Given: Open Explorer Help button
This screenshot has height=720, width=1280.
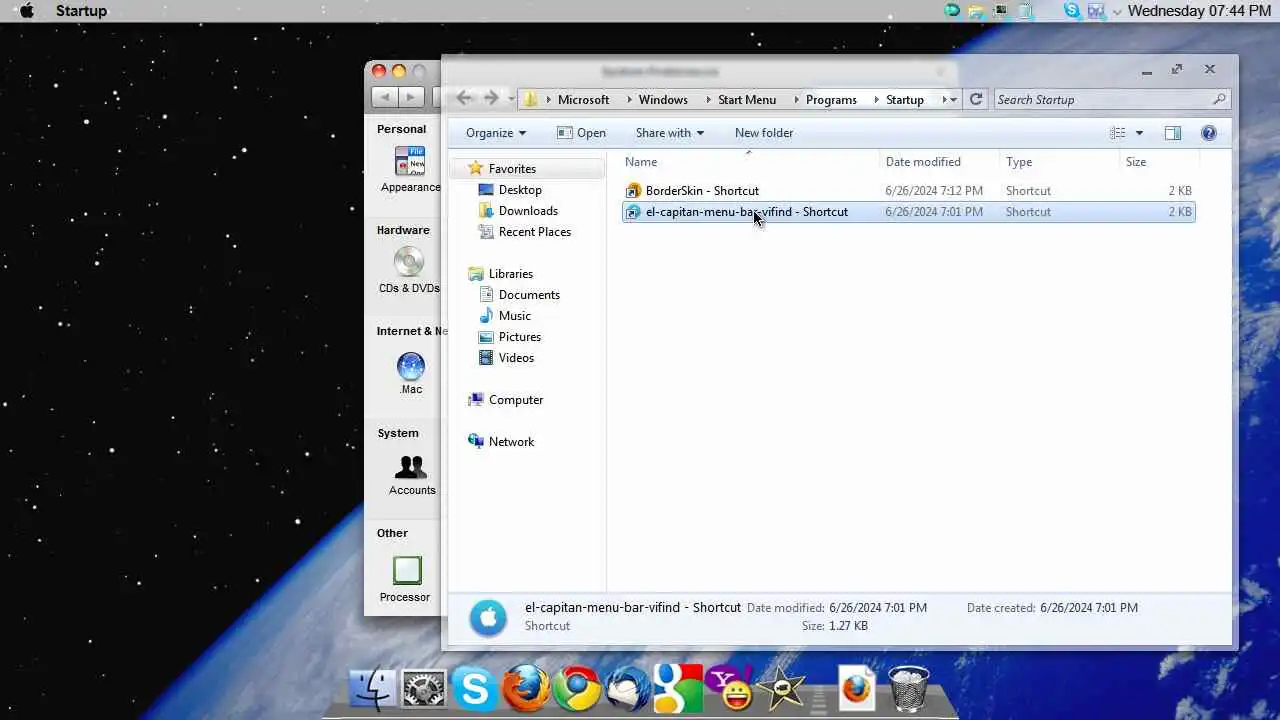Looking at the screenshot, I should [x=1208, y=133].
